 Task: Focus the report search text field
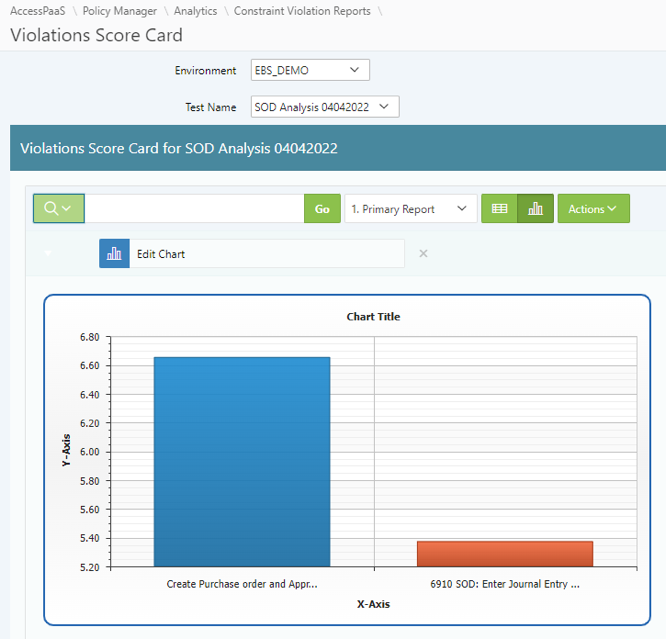coord(194,209)
